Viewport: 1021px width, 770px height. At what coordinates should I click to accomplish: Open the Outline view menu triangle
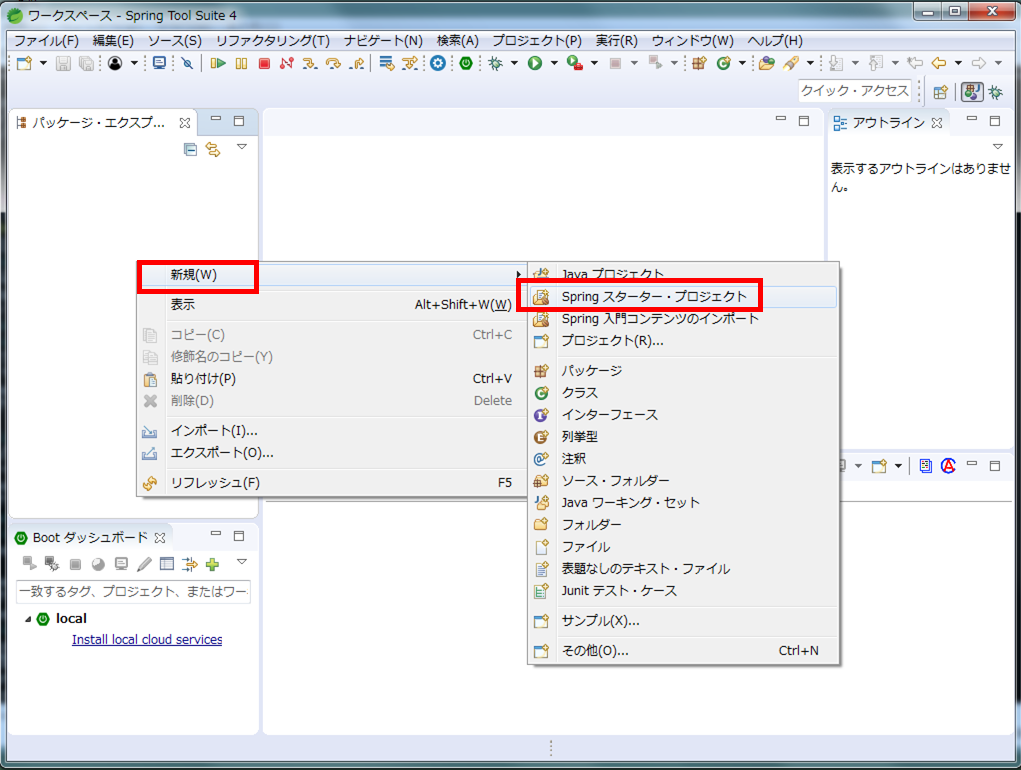tap(996, 148)
